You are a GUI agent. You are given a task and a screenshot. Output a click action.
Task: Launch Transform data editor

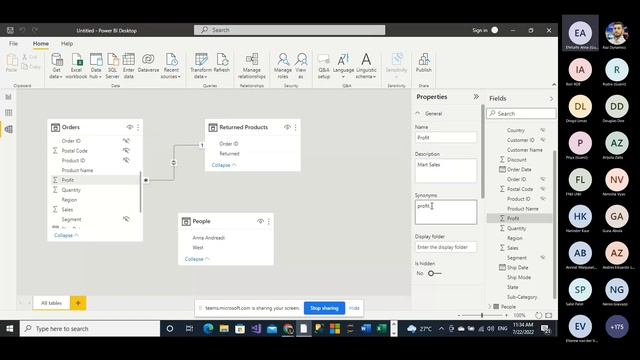click(x=200, y=66)
